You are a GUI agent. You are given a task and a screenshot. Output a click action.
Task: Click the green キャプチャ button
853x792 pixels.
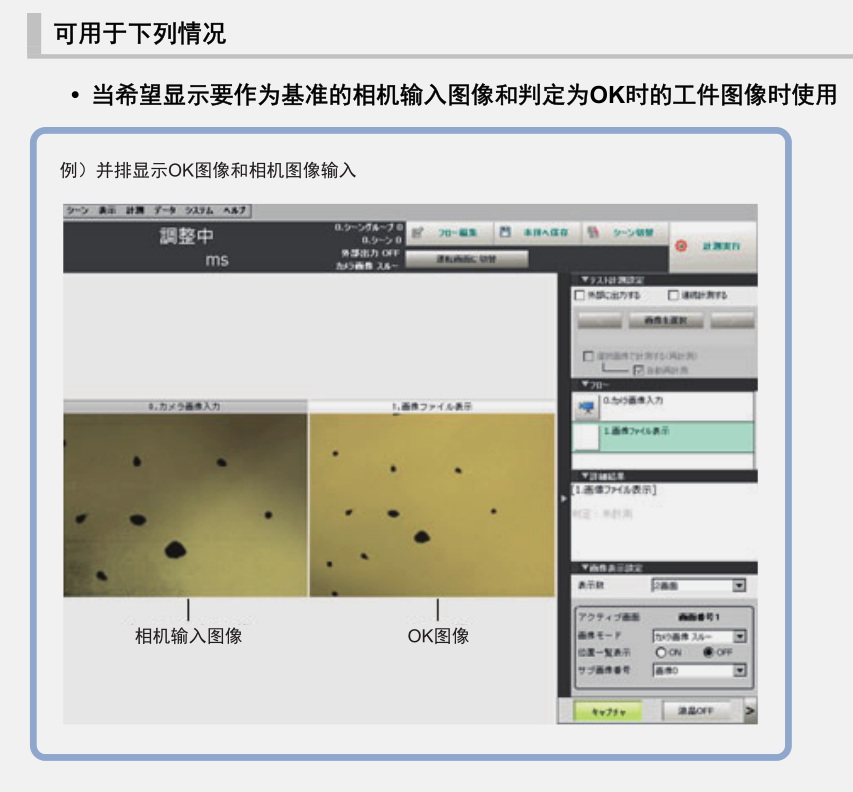click(x=608, y=711)
